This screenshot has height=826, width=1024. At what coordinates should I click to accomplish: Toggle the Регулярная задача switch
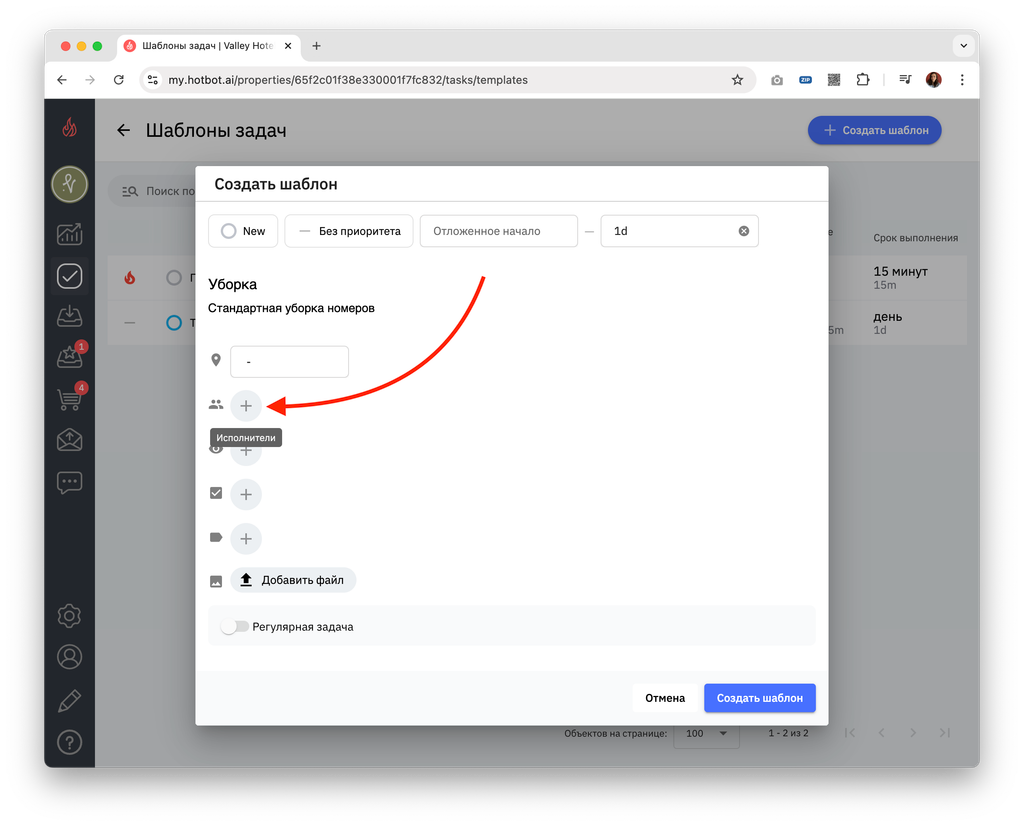(x=234, y=627)
